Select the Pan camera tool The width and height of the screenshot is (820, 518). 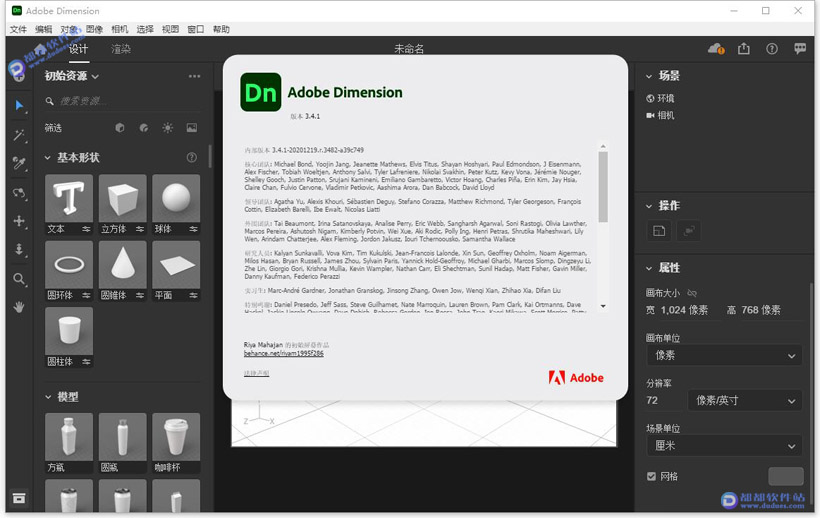click(19, 221)
